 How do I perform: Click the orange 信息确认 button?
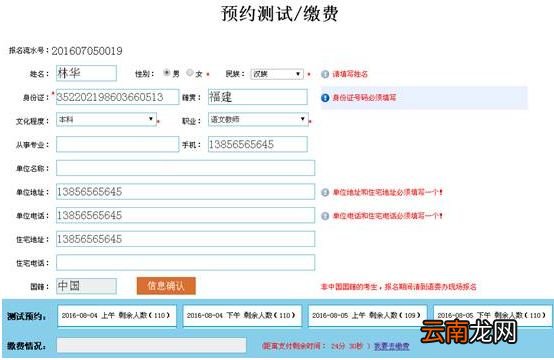click(x=166, y=285)
